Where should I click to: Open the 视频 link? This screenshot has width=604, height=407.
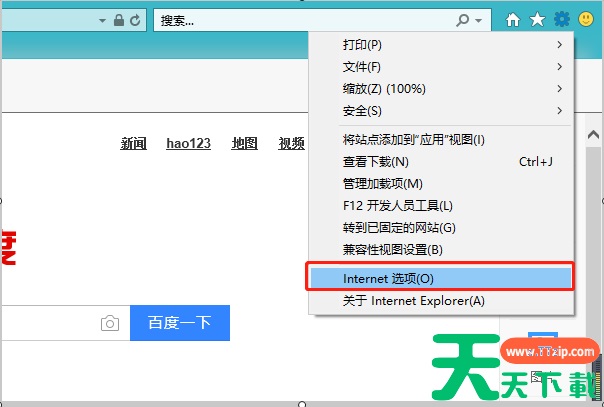292,143
